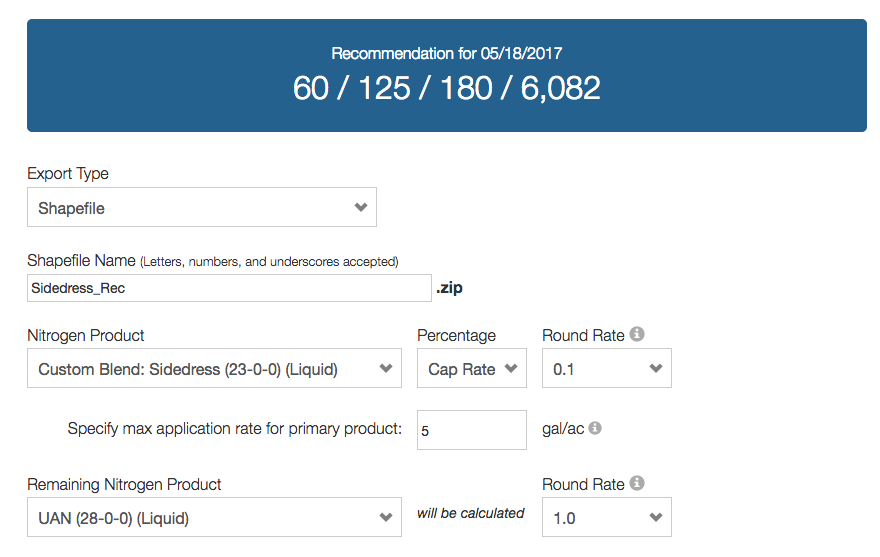Click the 60 / 125 / 180 / 6,082 values

coord(446,89)
